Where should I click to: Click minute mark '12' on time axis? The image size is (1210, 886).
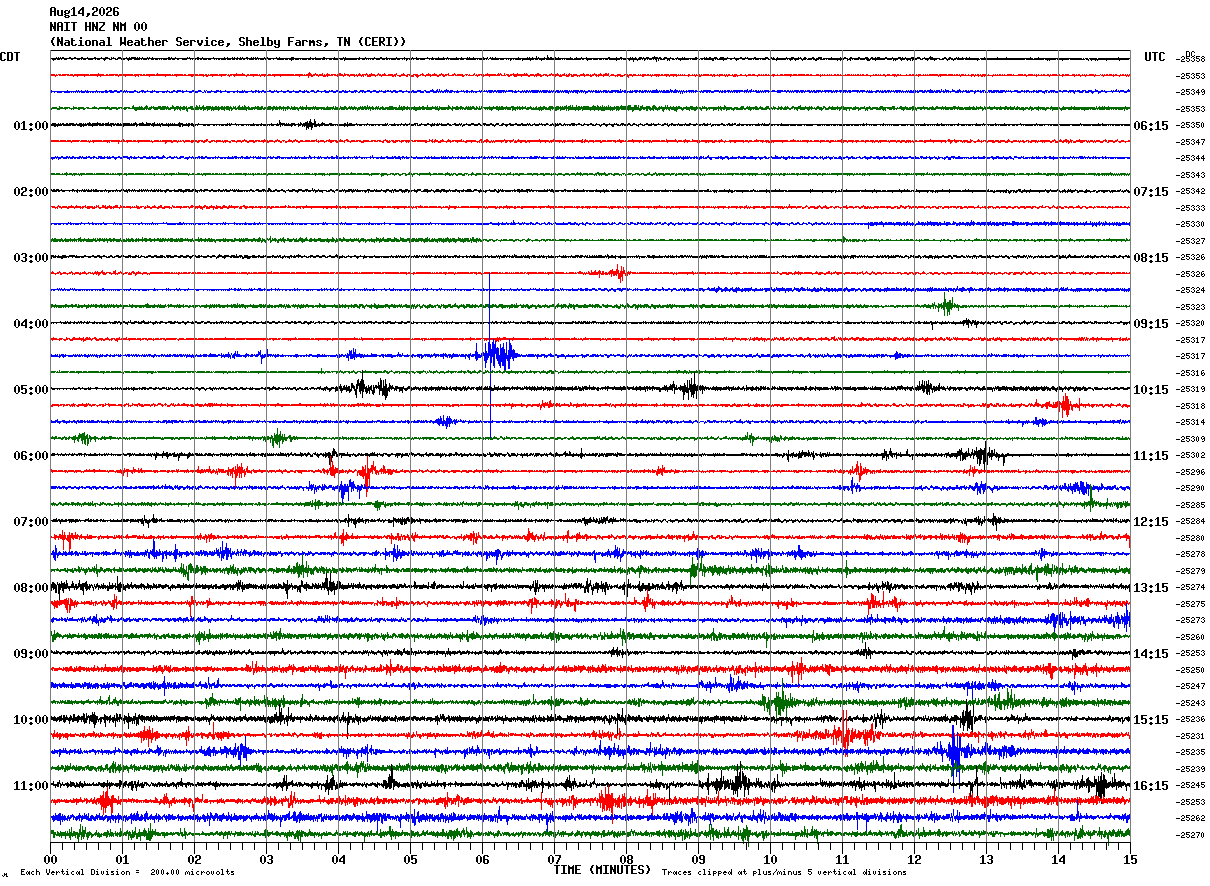tap(915, 859)
